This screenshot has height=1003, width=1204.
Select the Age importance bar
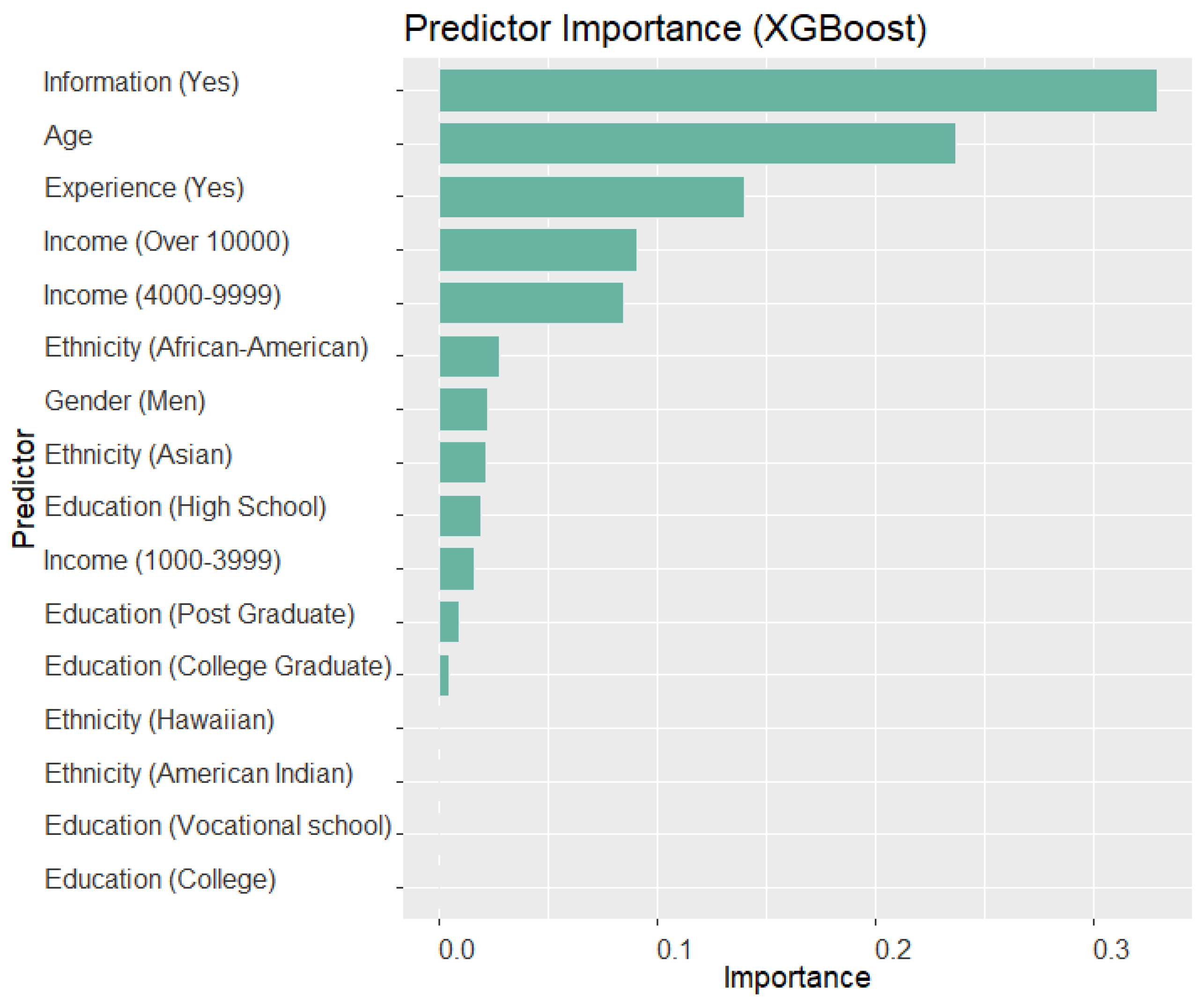point(697,143)
